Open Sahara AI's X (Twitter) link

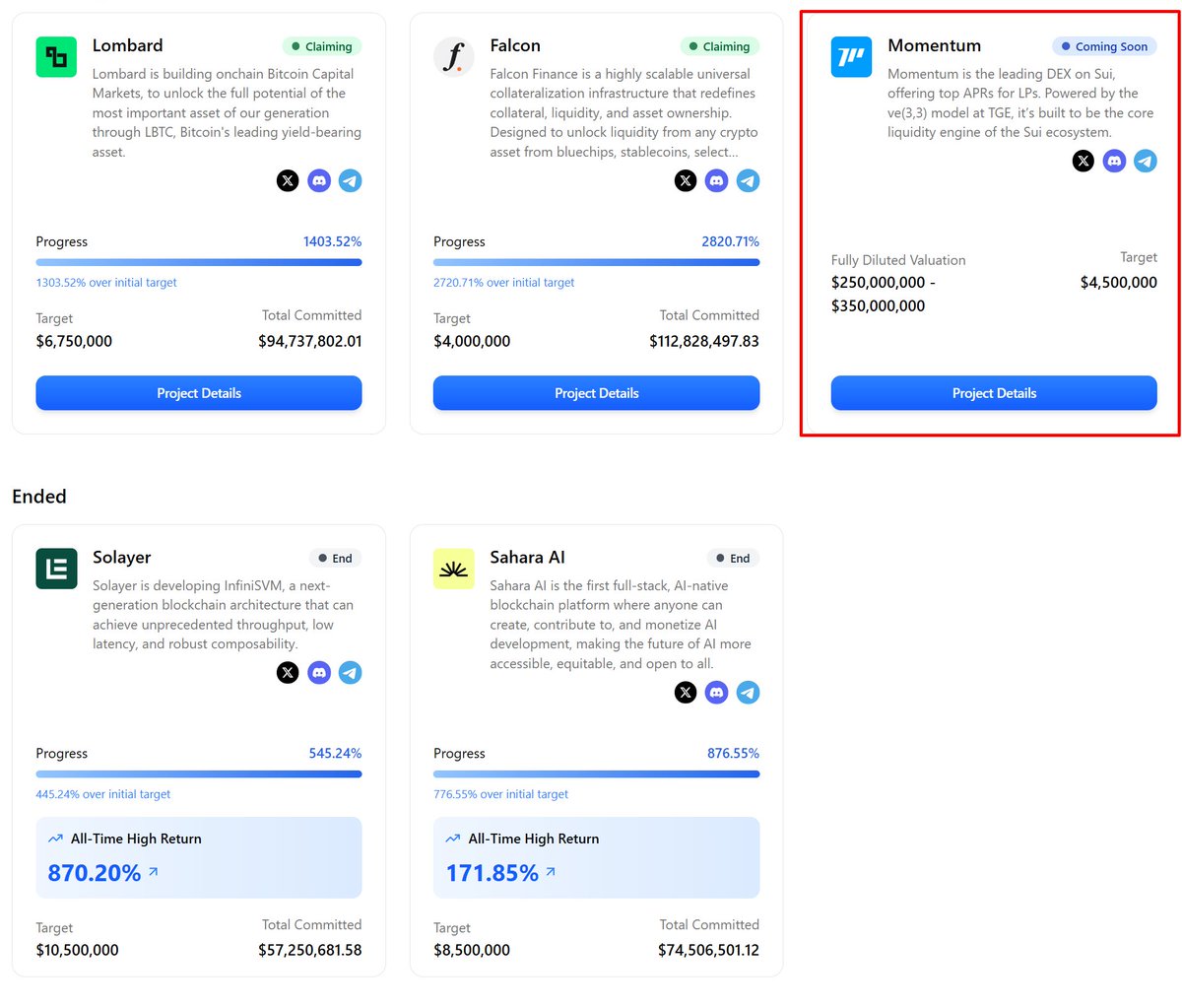686,693
